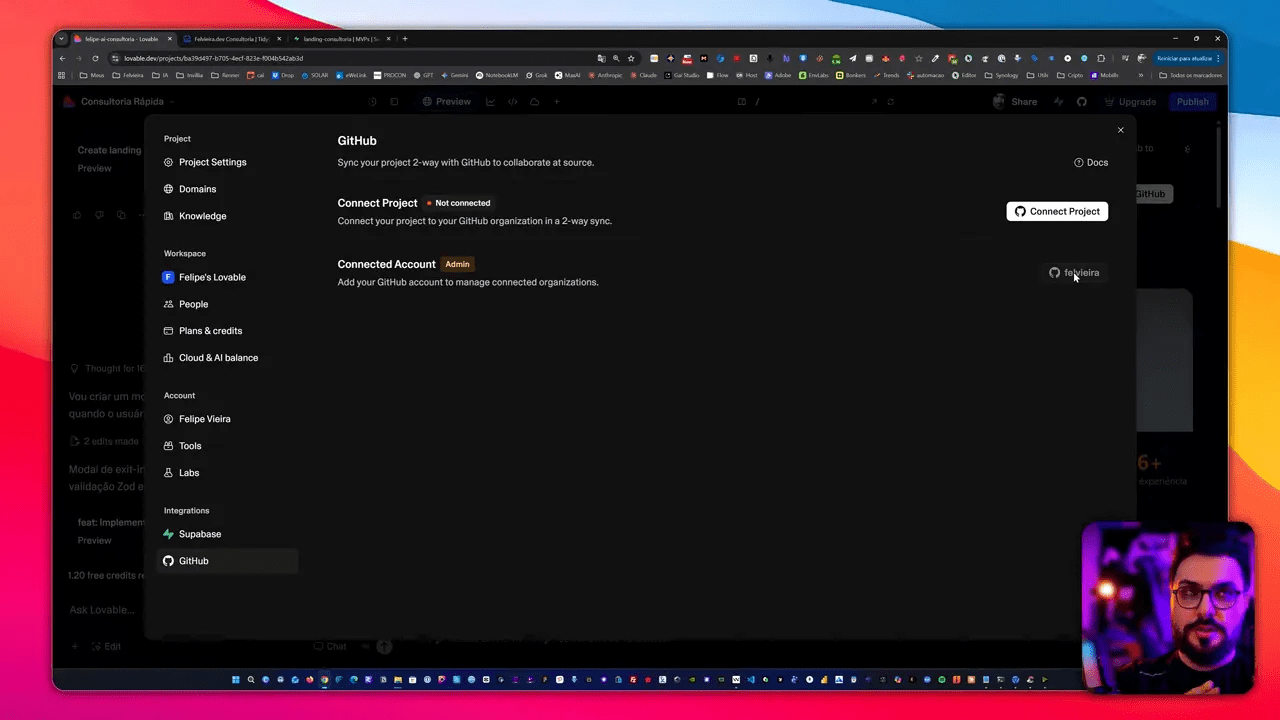
Task: Click the connected GitHub account button
Action: (x=1074, y=273)
